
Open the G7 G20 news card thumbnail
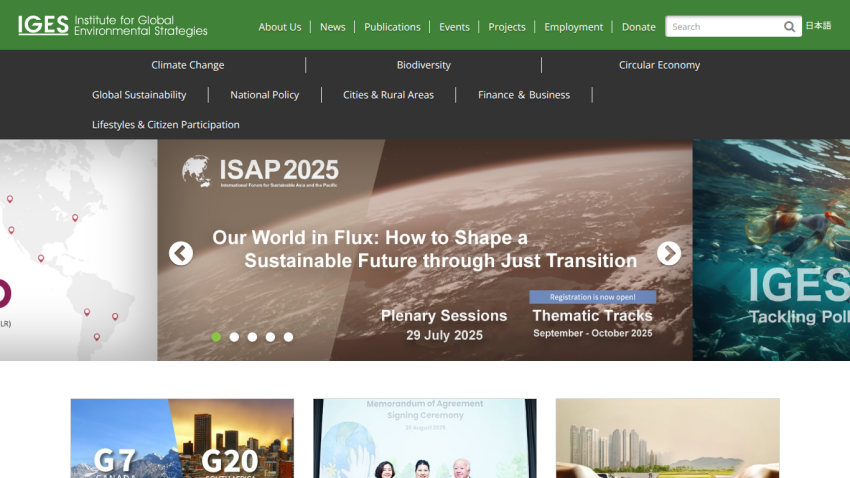tap(182, 438)
